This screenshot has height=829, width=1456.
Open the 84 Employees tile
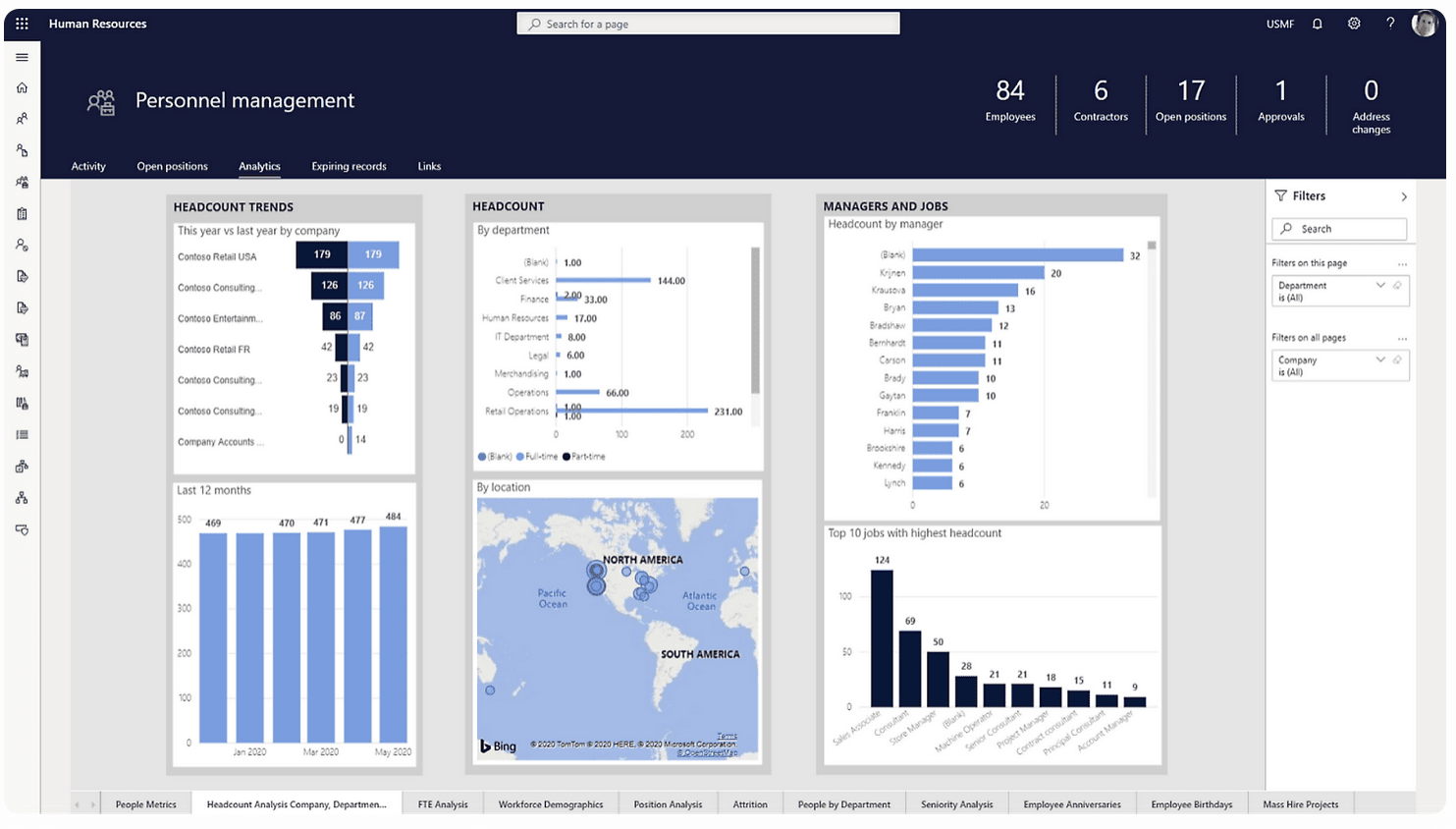tap(1010, 102)
